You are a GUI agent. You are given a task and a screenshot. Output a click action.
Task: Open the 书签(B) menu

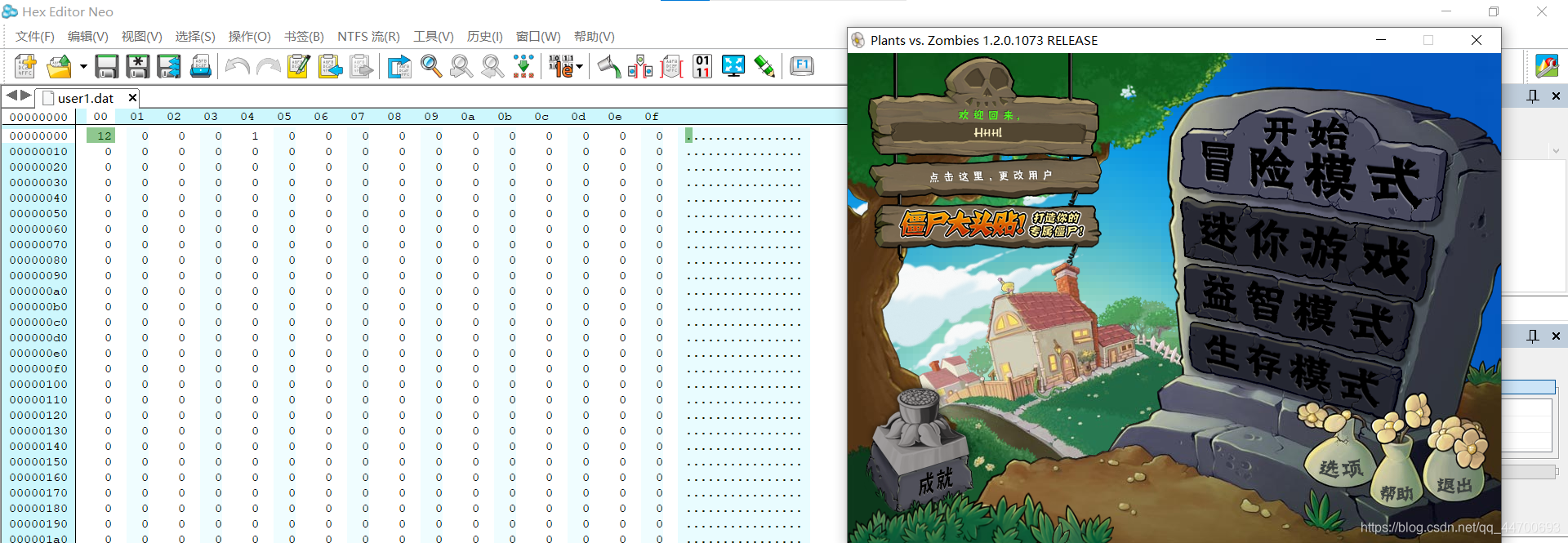304,37
